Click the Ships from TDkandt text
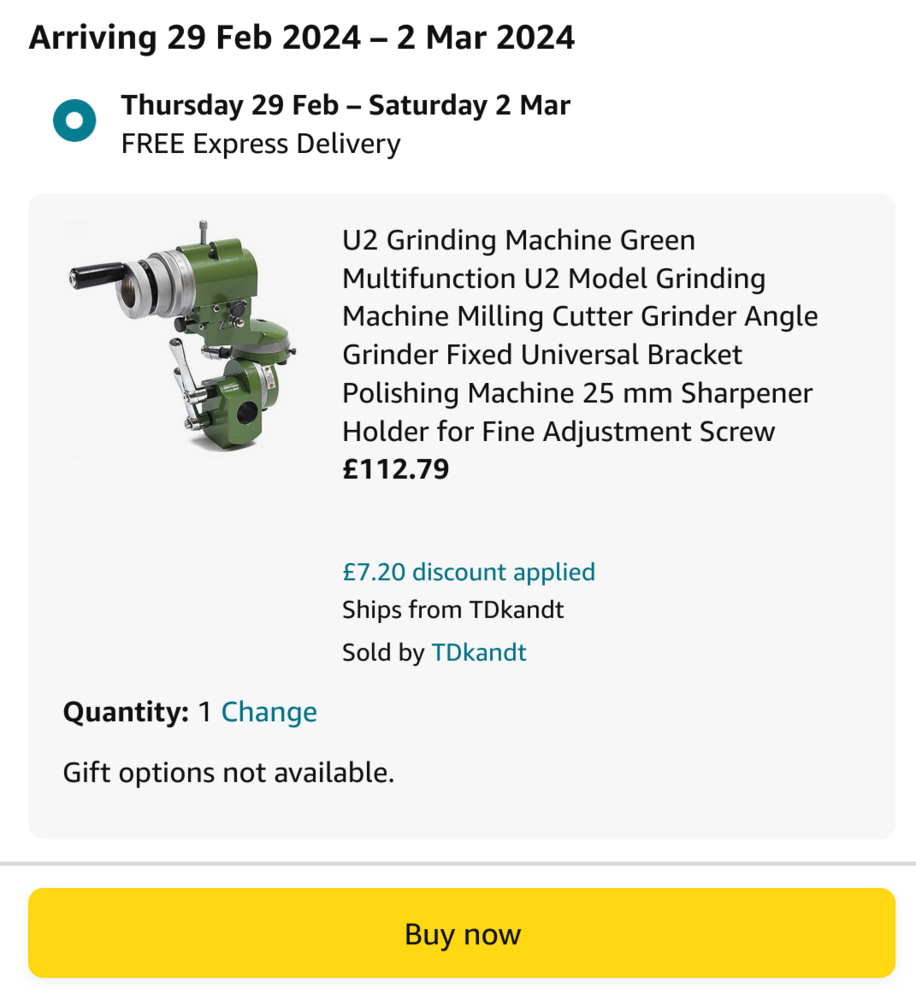 (452, 610)
